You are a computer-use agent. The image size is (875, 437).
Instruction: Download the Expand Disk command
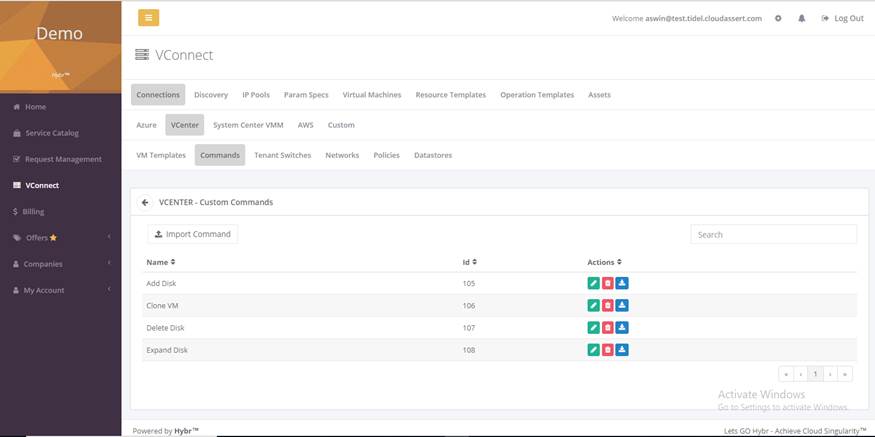tap(622, 350)
